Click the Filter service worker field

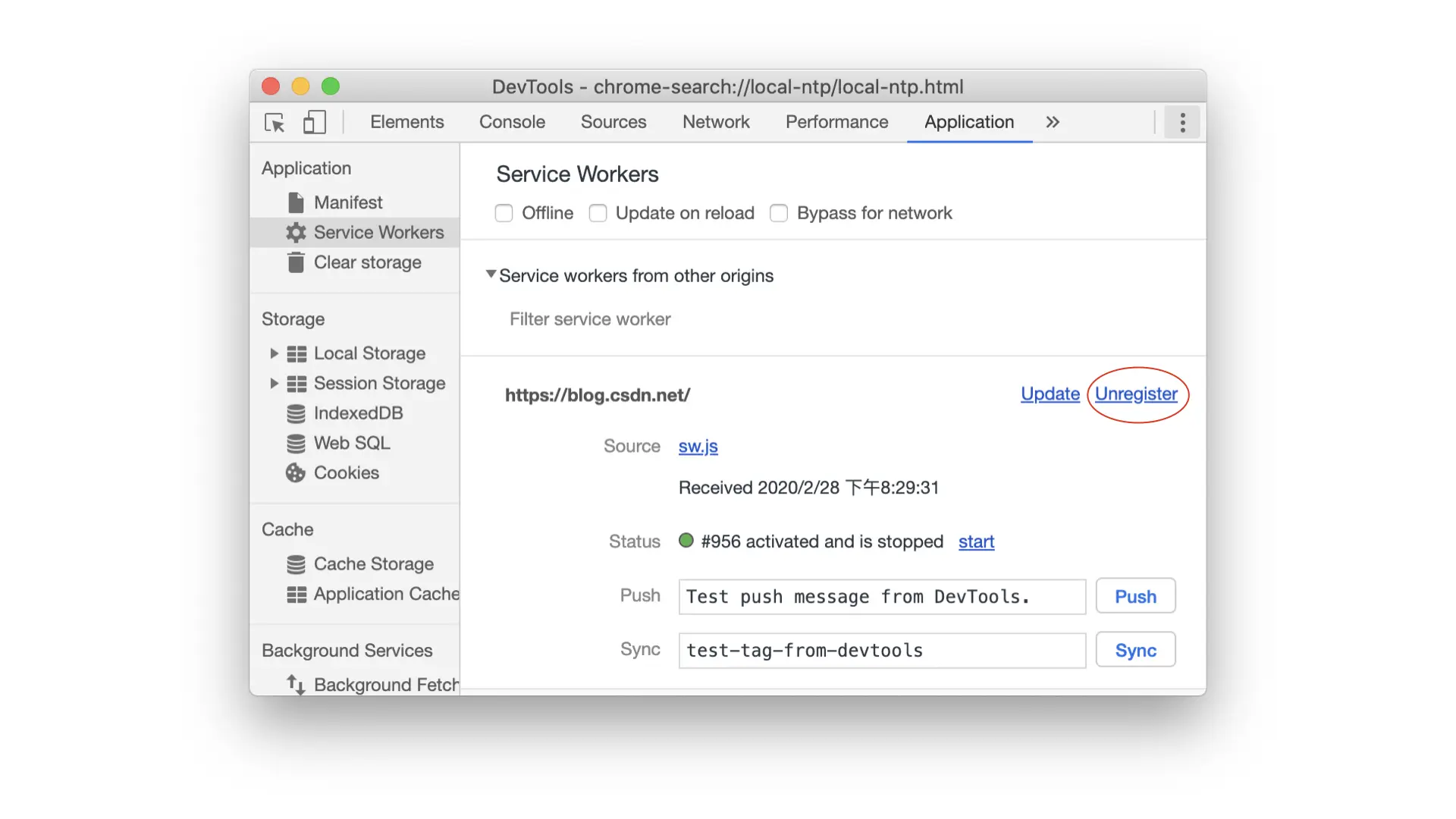(590, 319)
